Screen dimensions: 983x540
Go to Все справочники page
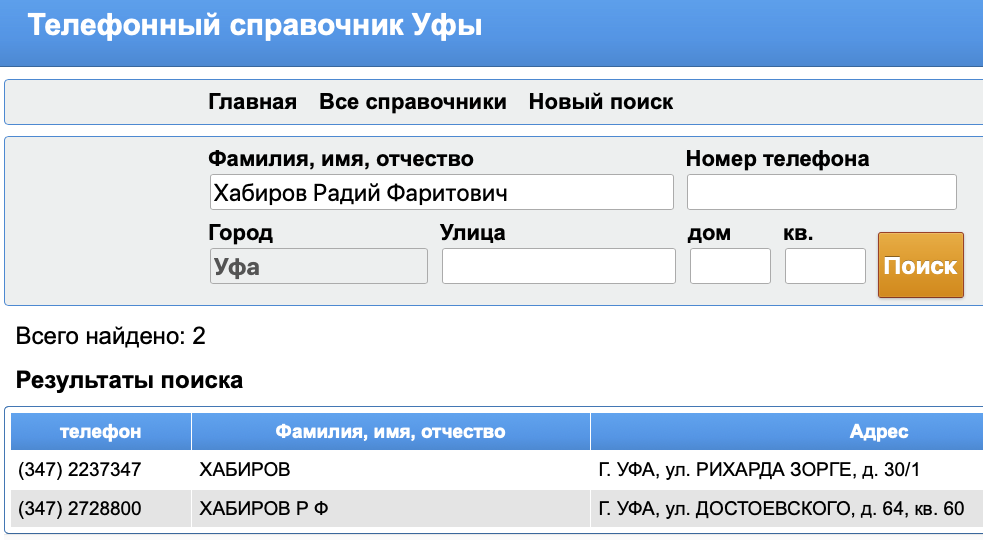(x=412, y=102)
